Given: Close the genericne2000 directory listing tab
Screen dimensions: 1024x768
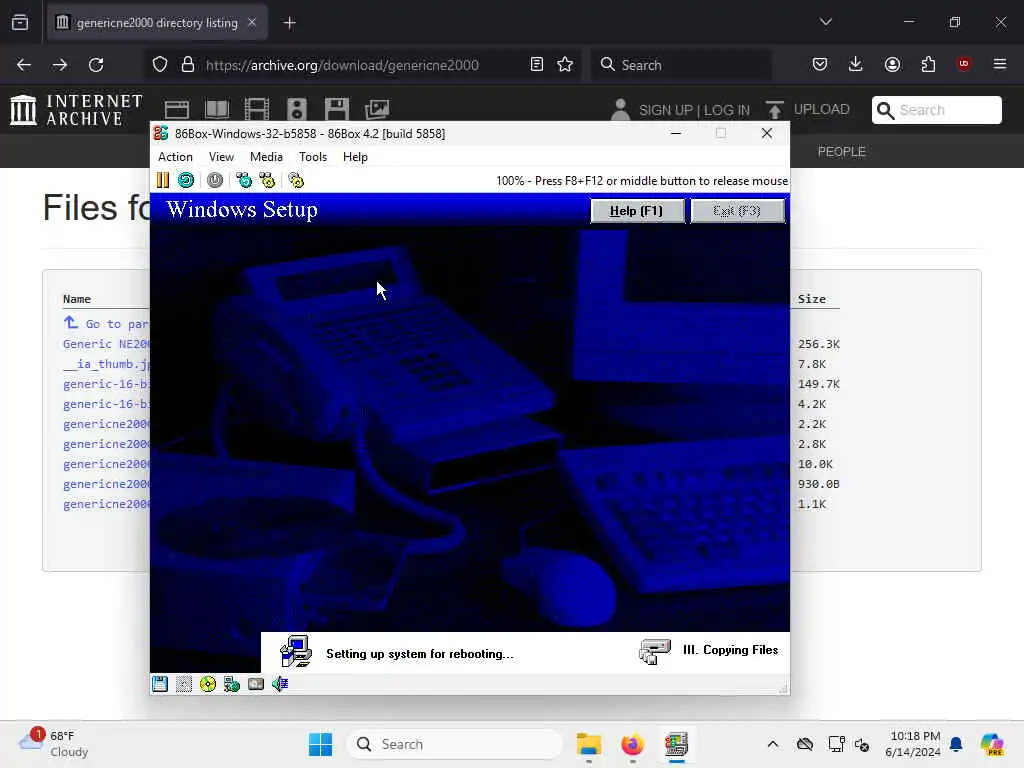Looking at the screenshot, I should (252, 23).
